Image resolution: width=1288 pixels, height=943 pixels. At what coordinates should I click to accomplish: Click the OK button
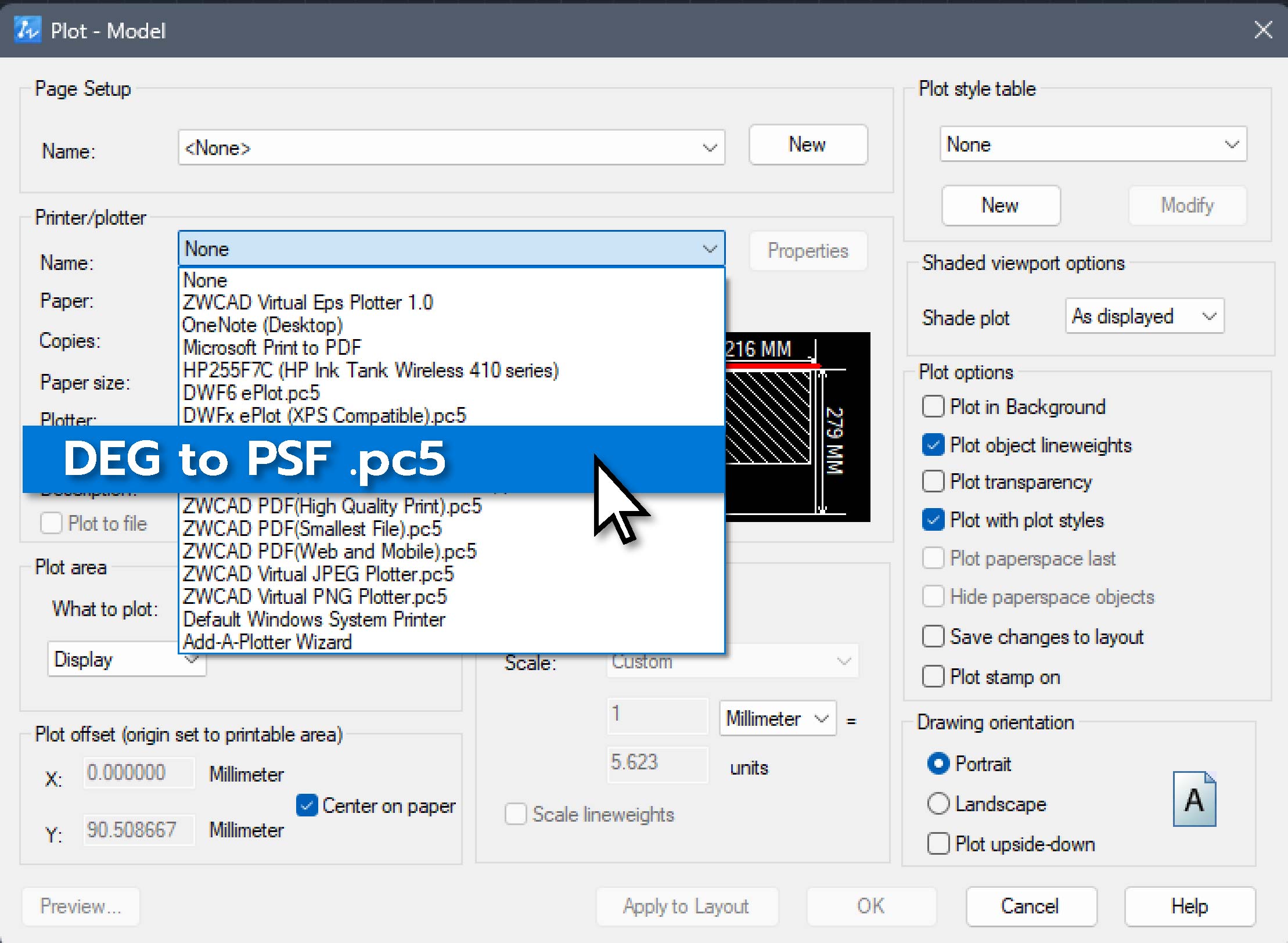tap(871, 906)
